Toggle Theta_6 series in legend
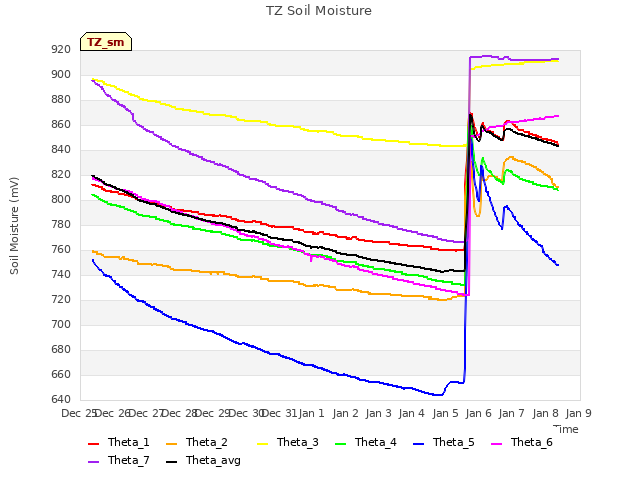The height and width of the screenshot is (480, 640). pos(522,442)
